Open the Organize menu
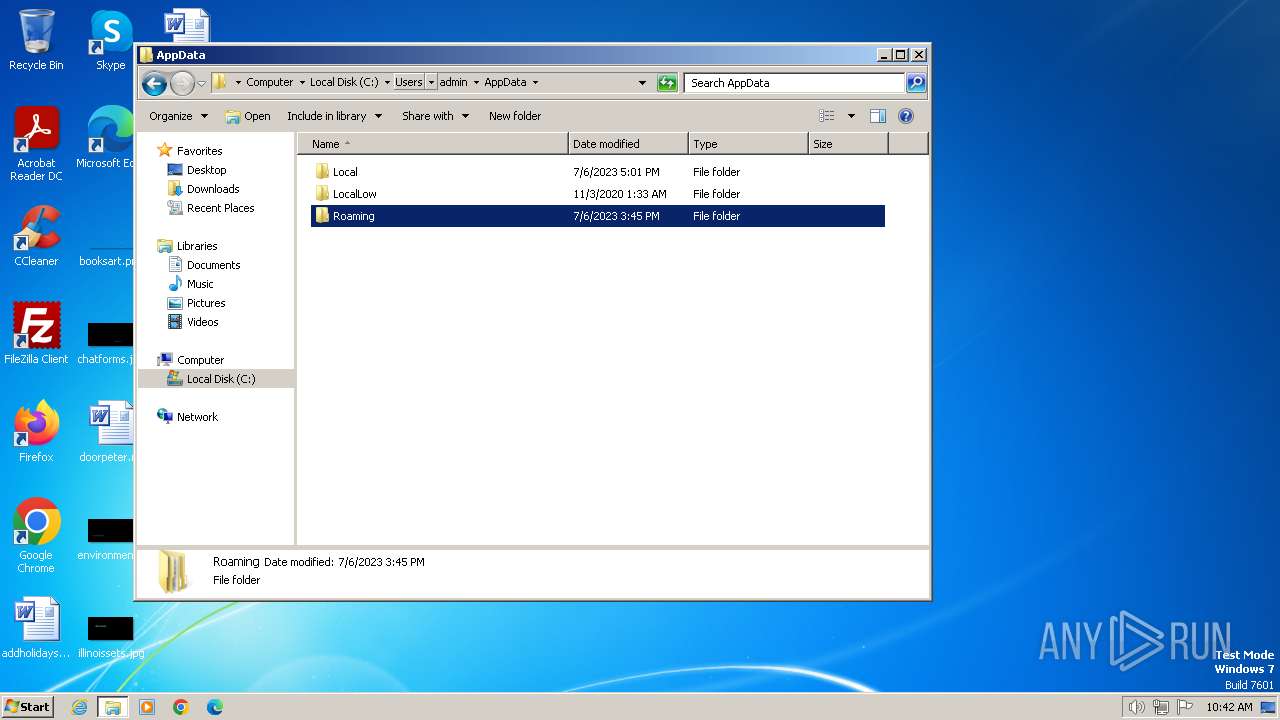The width and height of the screenshot is (1280, 720). (x=178, y=116)
